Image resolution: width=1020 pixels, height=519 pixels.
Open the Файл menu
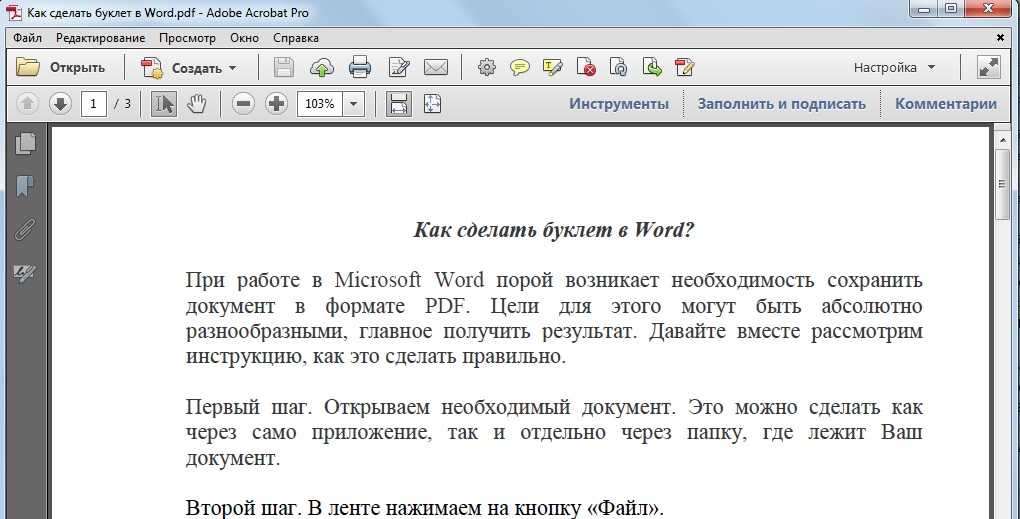[27, 38]
